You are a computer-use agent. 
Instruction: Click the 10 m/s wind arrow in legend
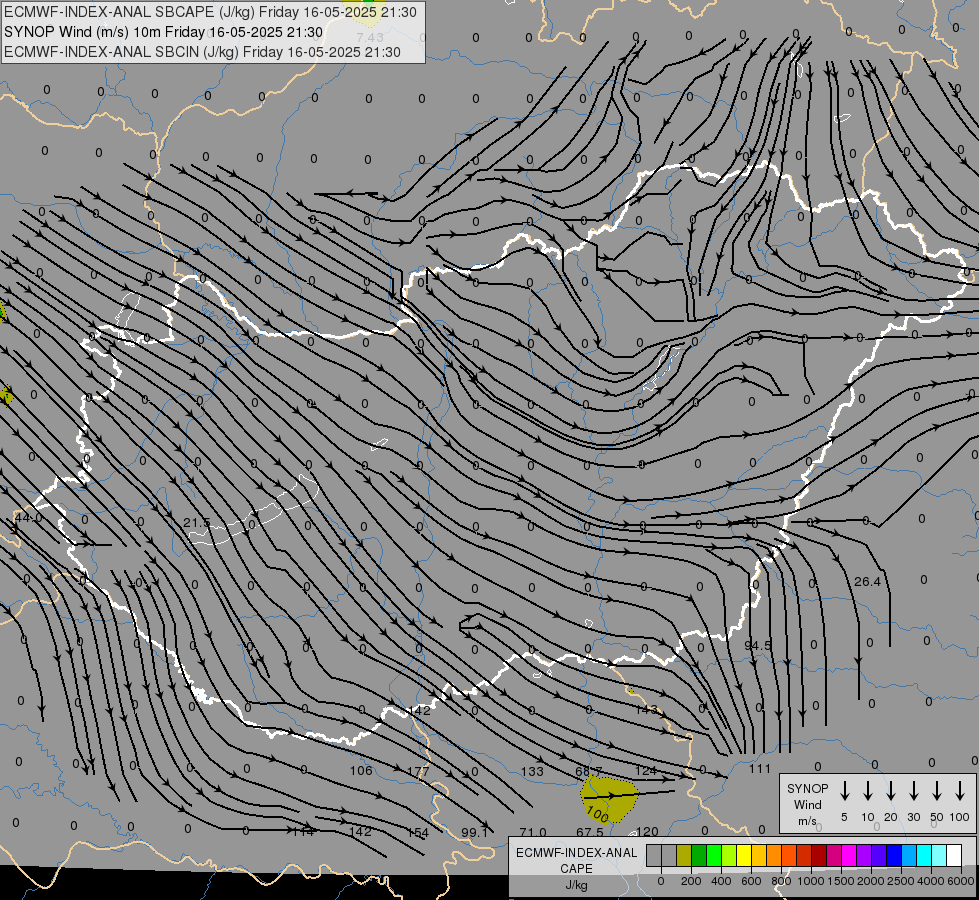[x=867, y=791]
